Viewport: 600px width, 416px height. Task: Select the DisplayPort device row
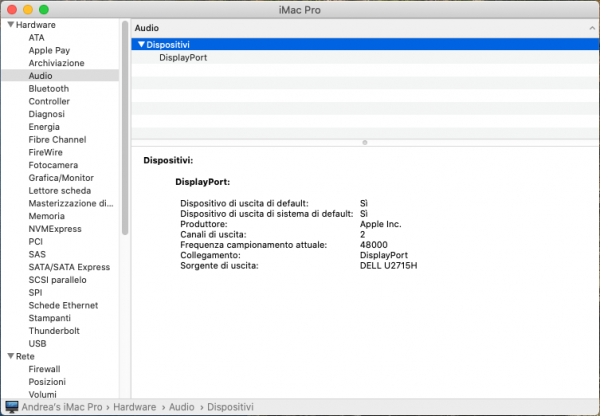point(365,57)
